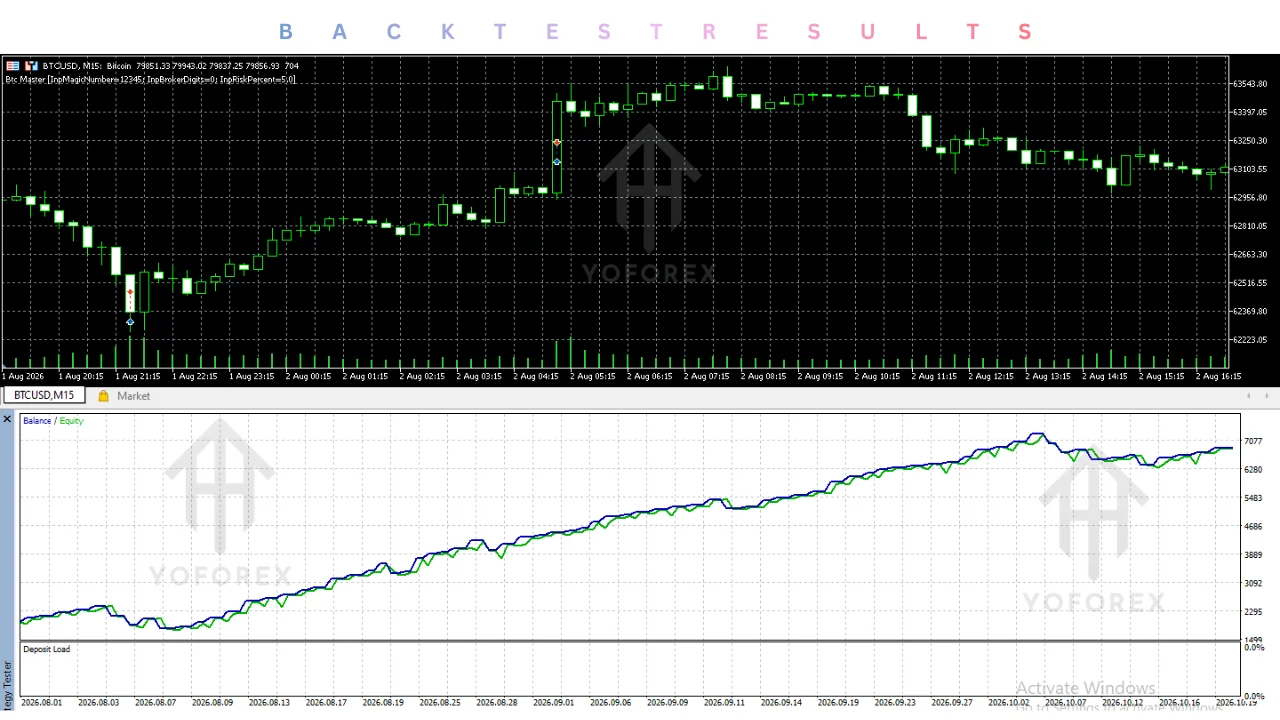The height and width of the screenshot is (720, 1280).
Task: Click the lock icon on the Market tab
Action: pyautogui.click(x=104, y=396)
